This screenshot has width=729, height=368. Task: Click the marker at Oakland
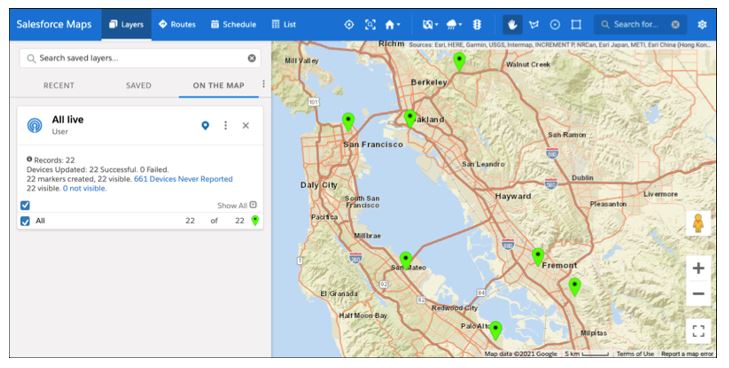(410, 118)
